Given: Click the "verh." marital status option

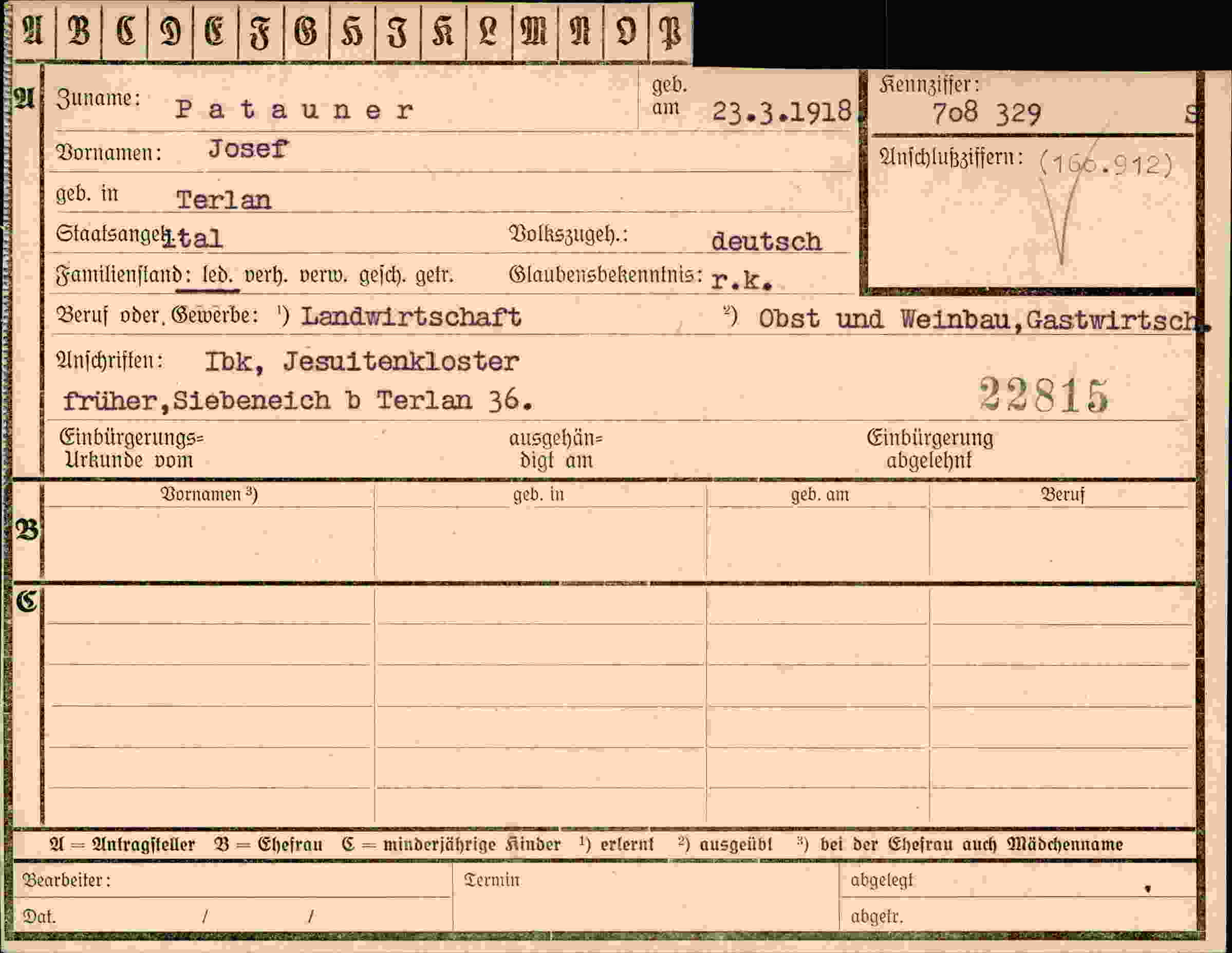Looking at the screenshot, I should (266, 275).
